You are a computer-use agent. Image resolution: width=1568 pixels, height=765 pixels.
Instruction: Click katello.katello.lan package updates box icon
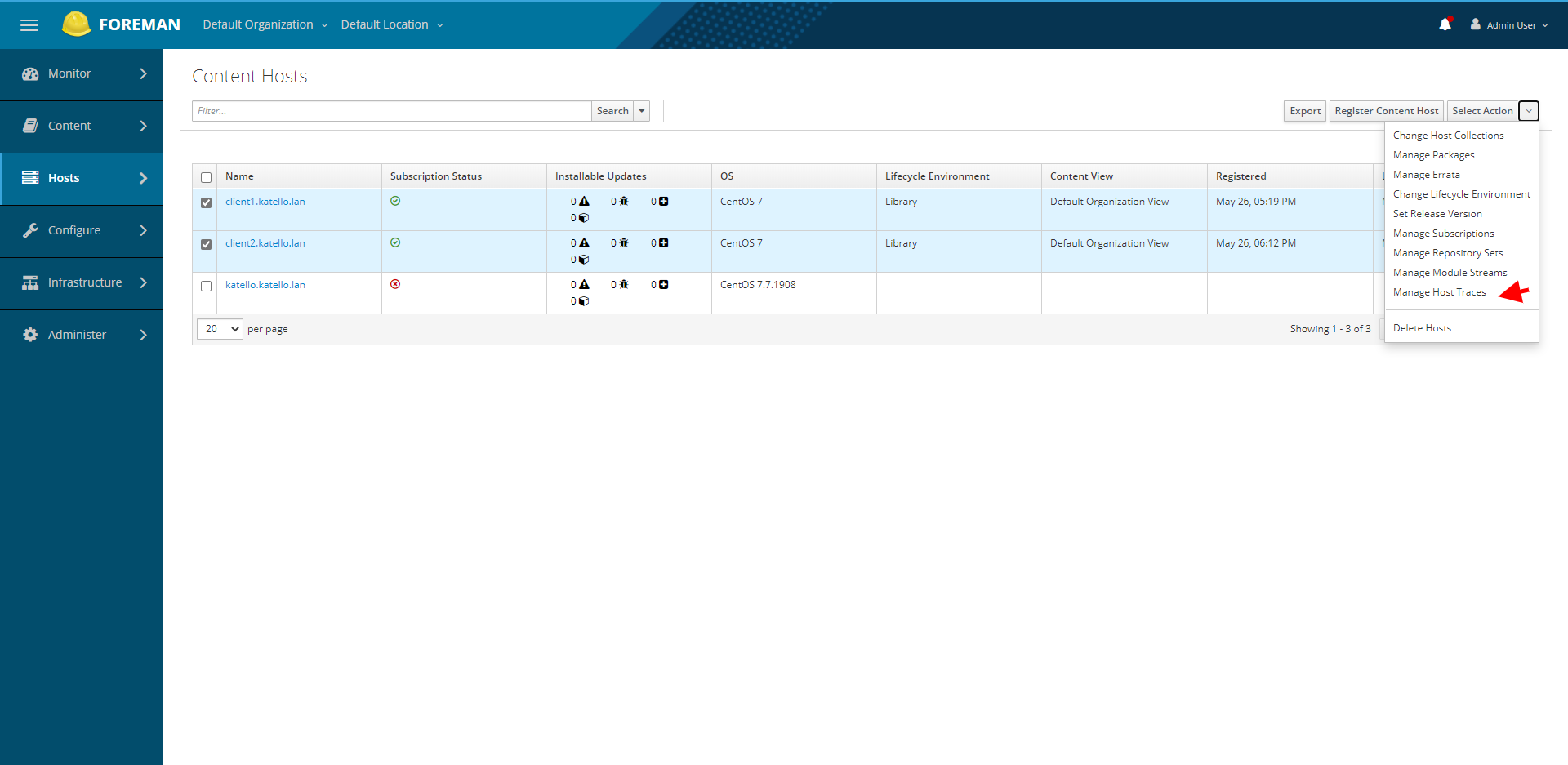pyautogui.click(x=584, y=301)
